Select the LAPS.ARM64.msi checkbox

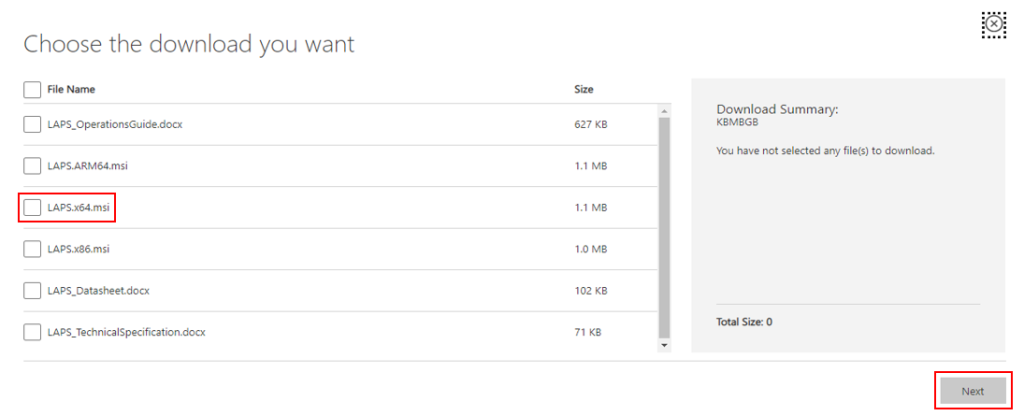pyautogui.click(x=32, y=166)
